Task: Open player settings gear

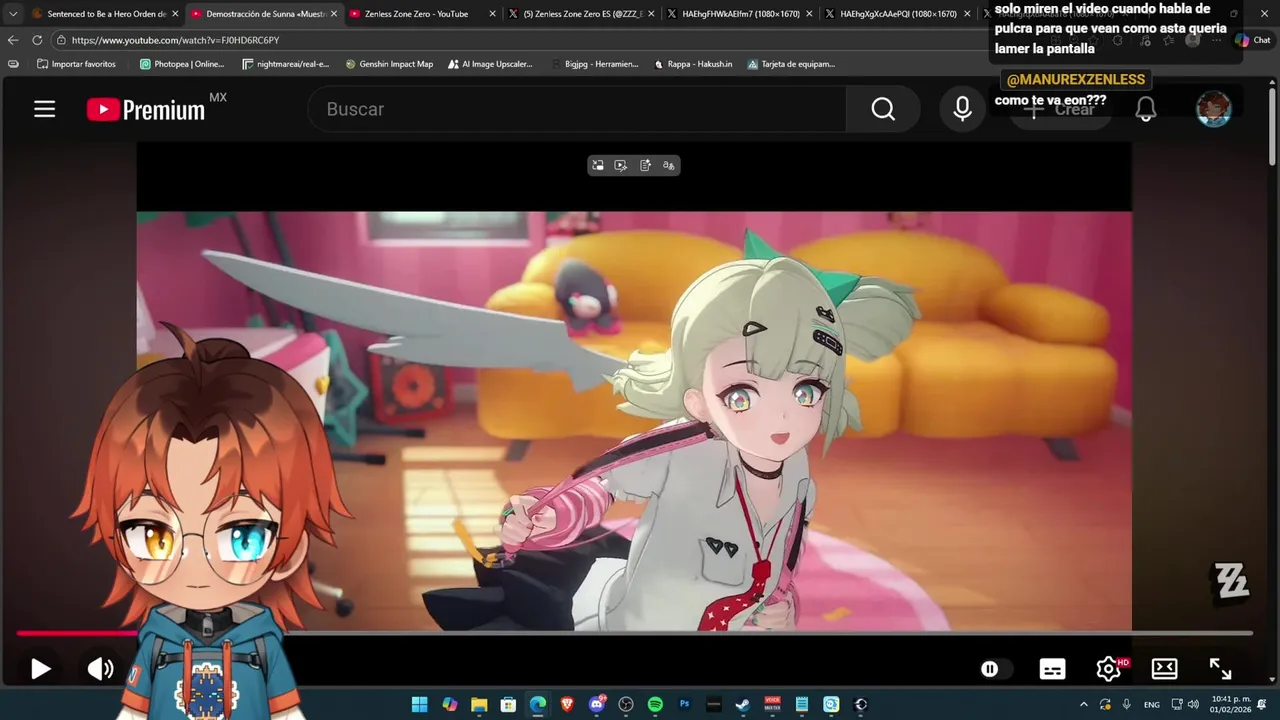Action: [1108, 669]
